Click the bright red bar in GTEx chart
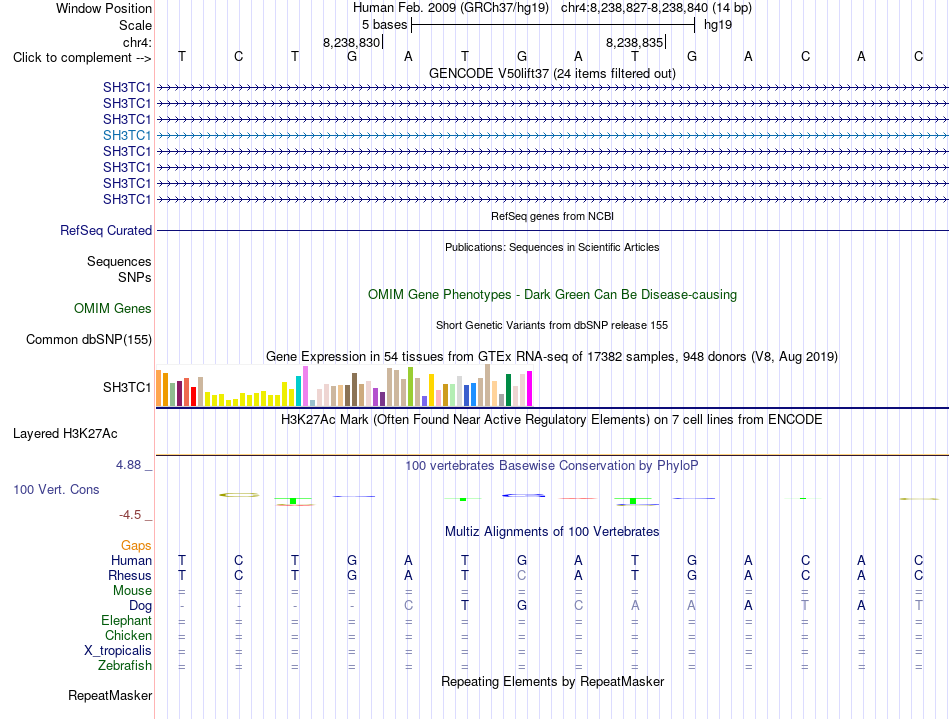950x719 pixels. (193, 396)
